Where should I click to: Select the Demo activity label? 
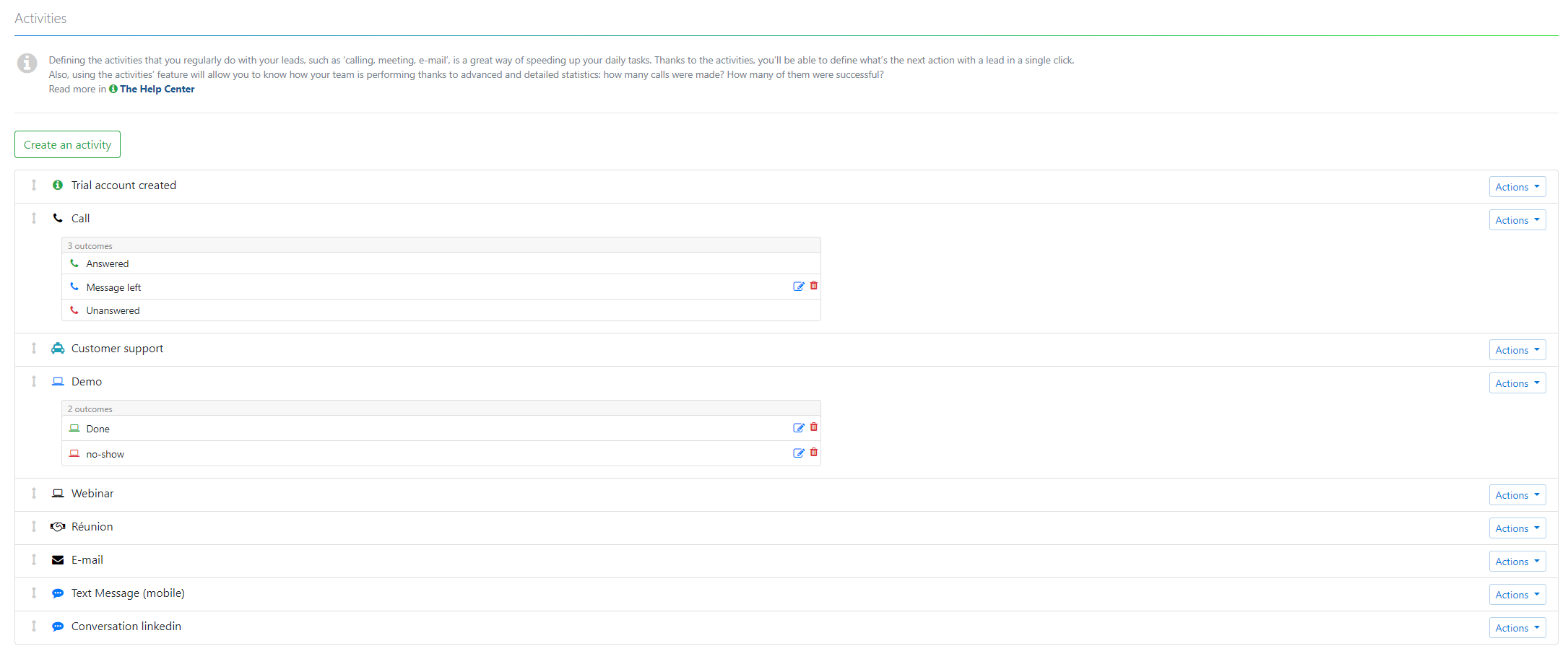click(87, 382)
